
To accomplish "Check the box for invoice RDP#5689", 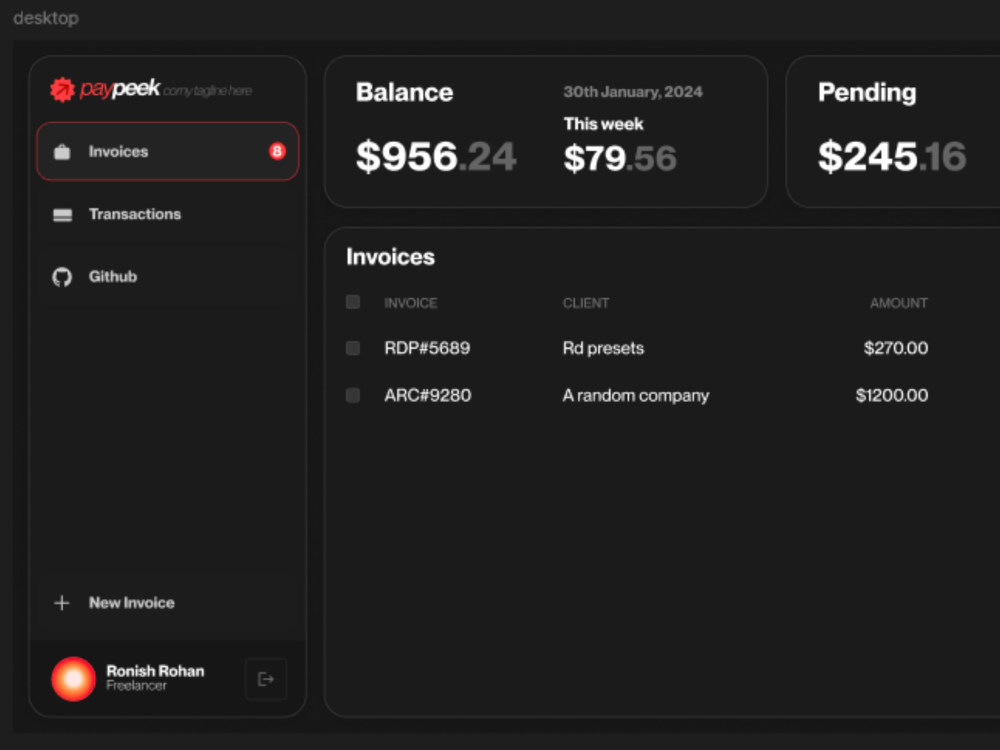I will point(353,348).
